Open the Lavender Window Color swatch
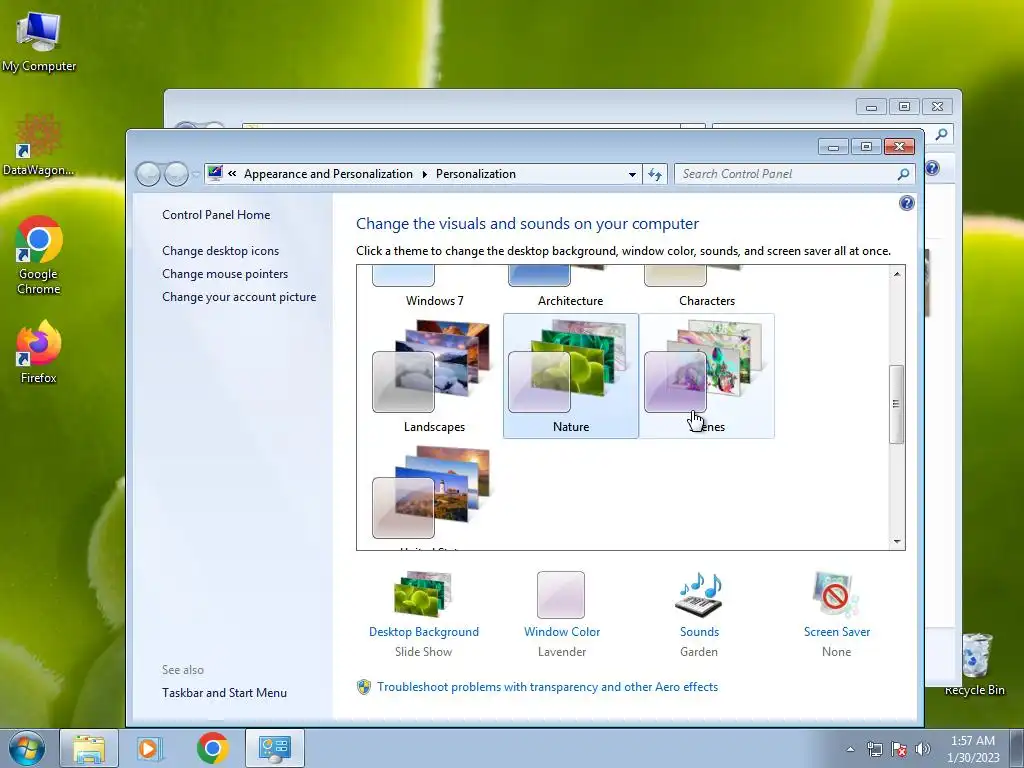 pyautogui.click(x=561, y=594)
